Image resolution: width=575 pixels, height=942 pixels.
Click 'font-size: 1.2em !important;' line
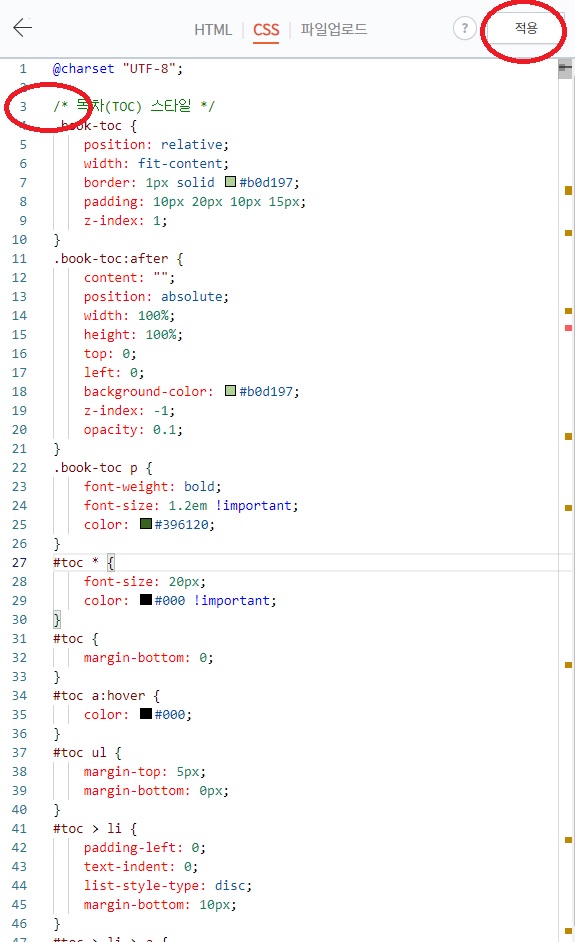click(x=191, y=505)
